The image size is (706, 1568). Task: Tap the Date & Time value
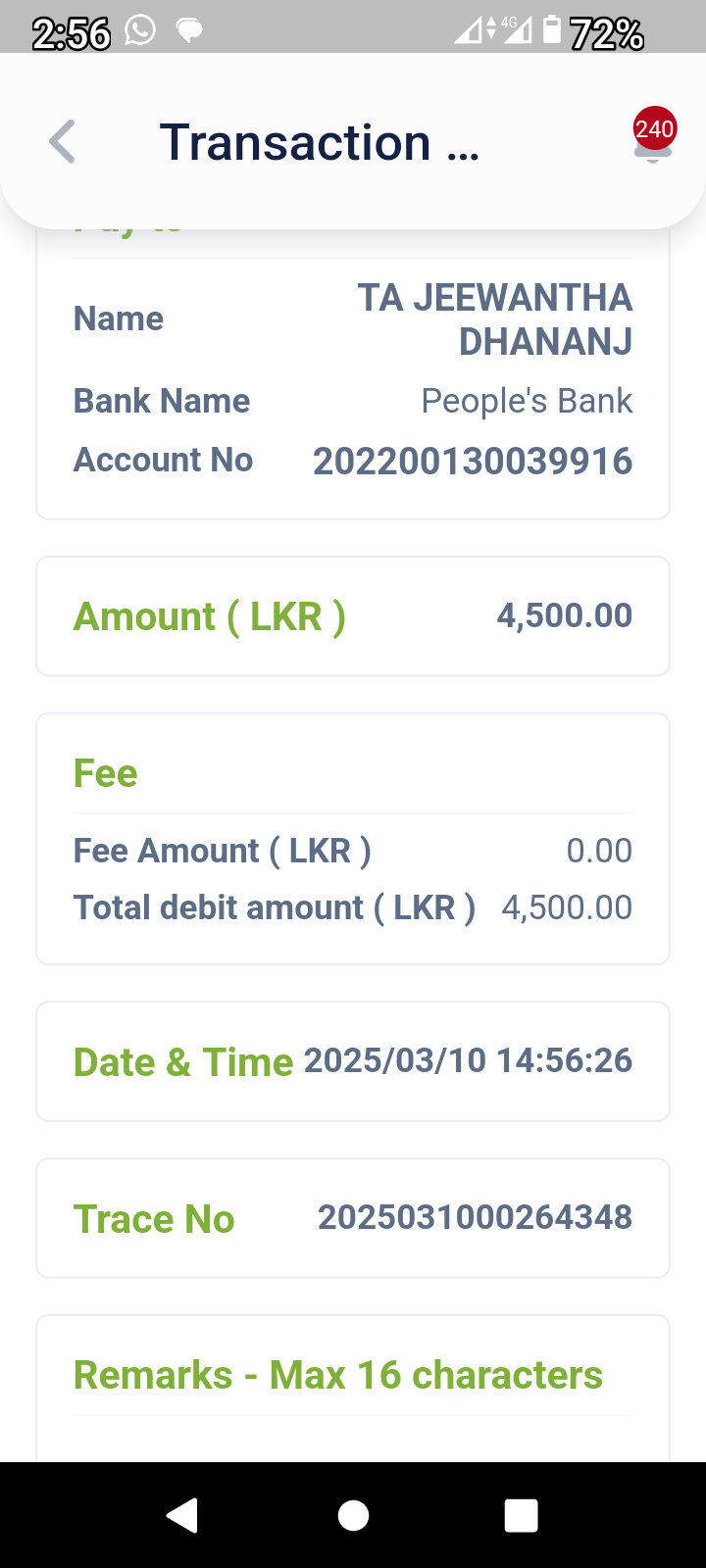pyautogui.click(x=468, y=1060)
